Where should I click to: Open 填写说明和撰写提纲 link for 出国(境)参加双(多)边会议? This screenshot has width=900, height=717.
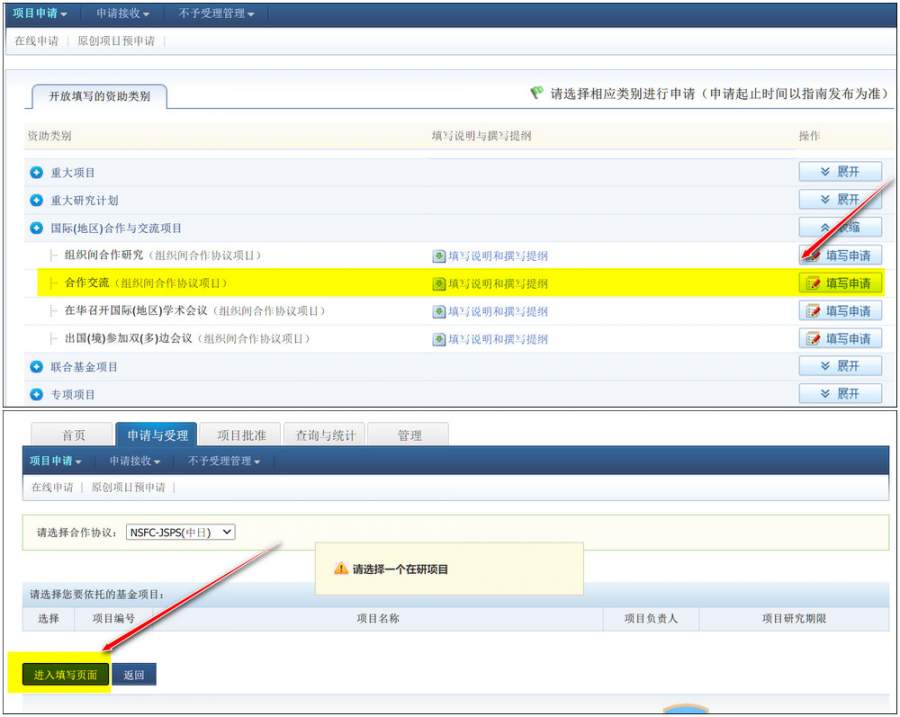click(498, 339)
